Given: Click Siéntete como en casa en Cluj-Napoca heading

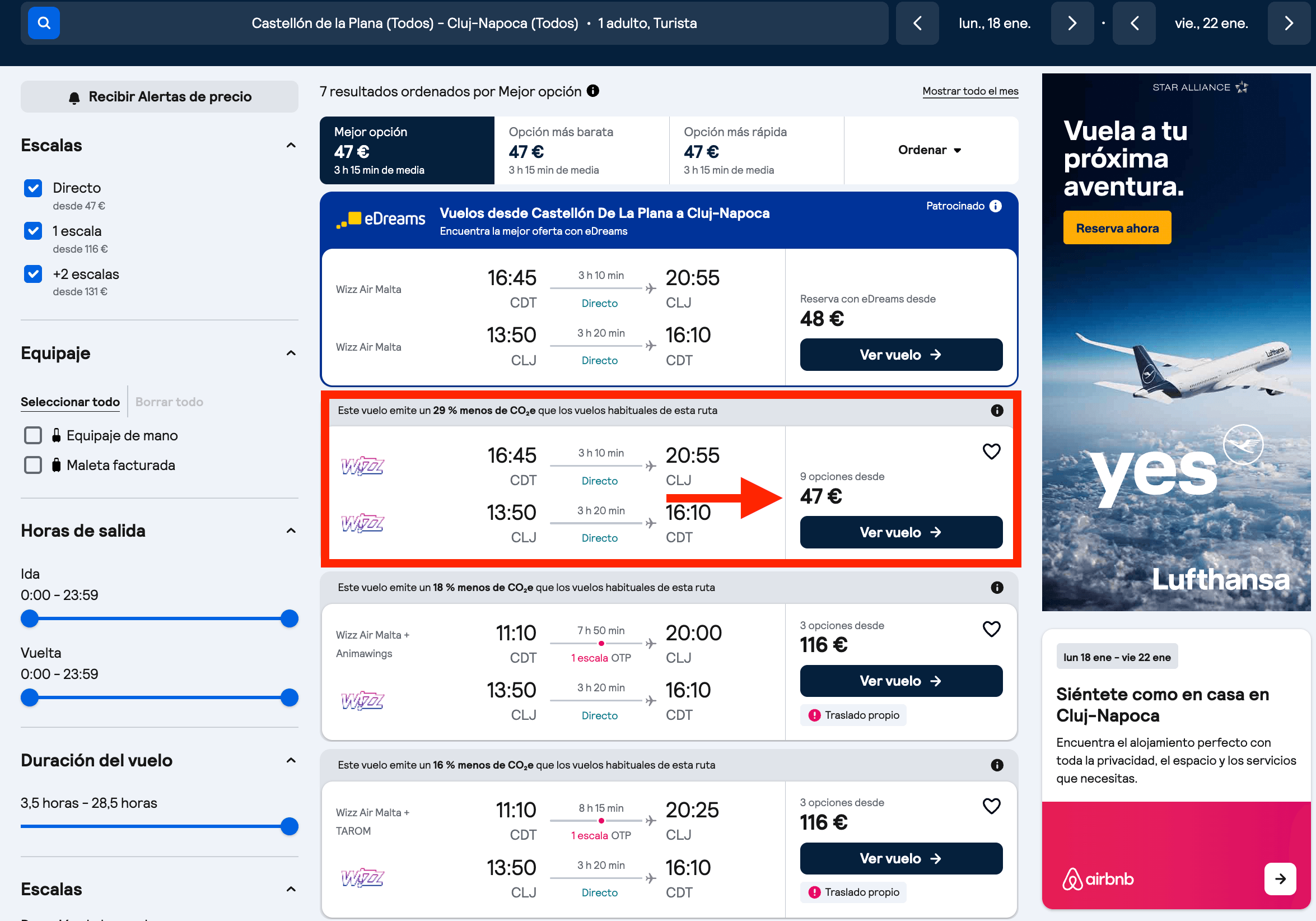Looking at the screenshot, I should pos(1162,705).
